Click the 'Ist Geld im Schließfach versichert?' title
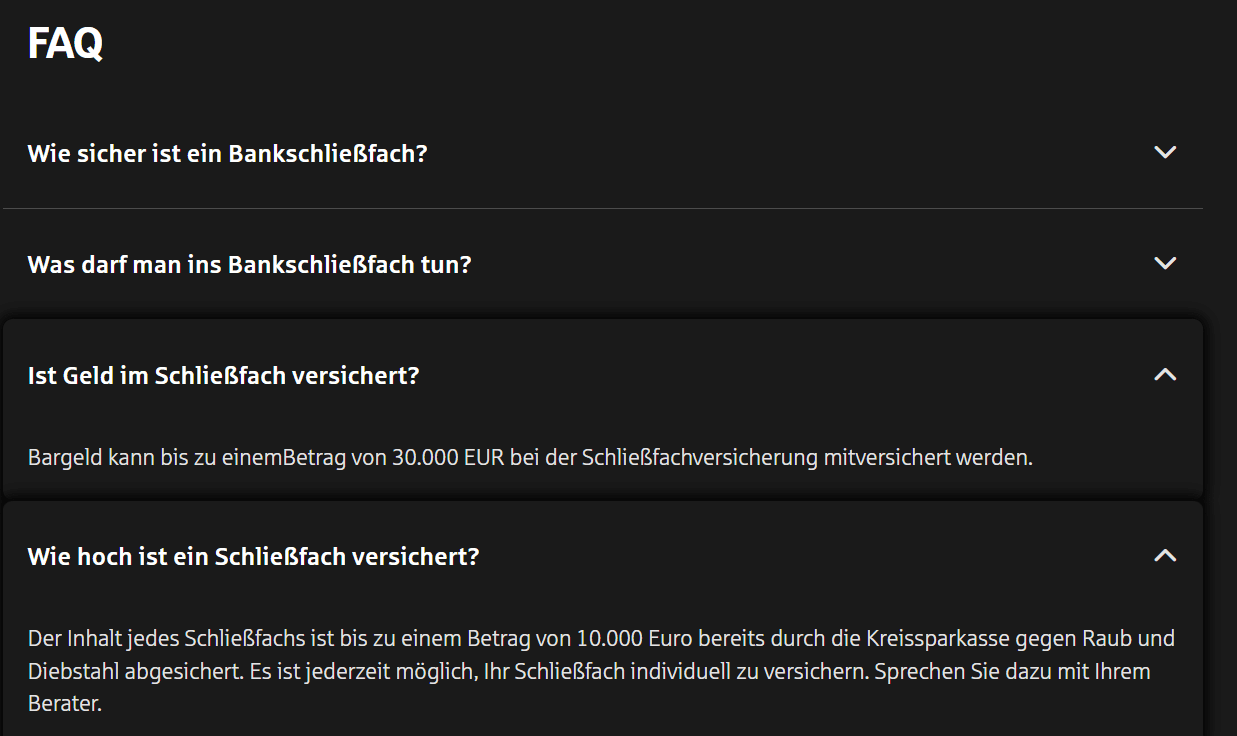The image size is (1237, 736). [x=223, y=376]
